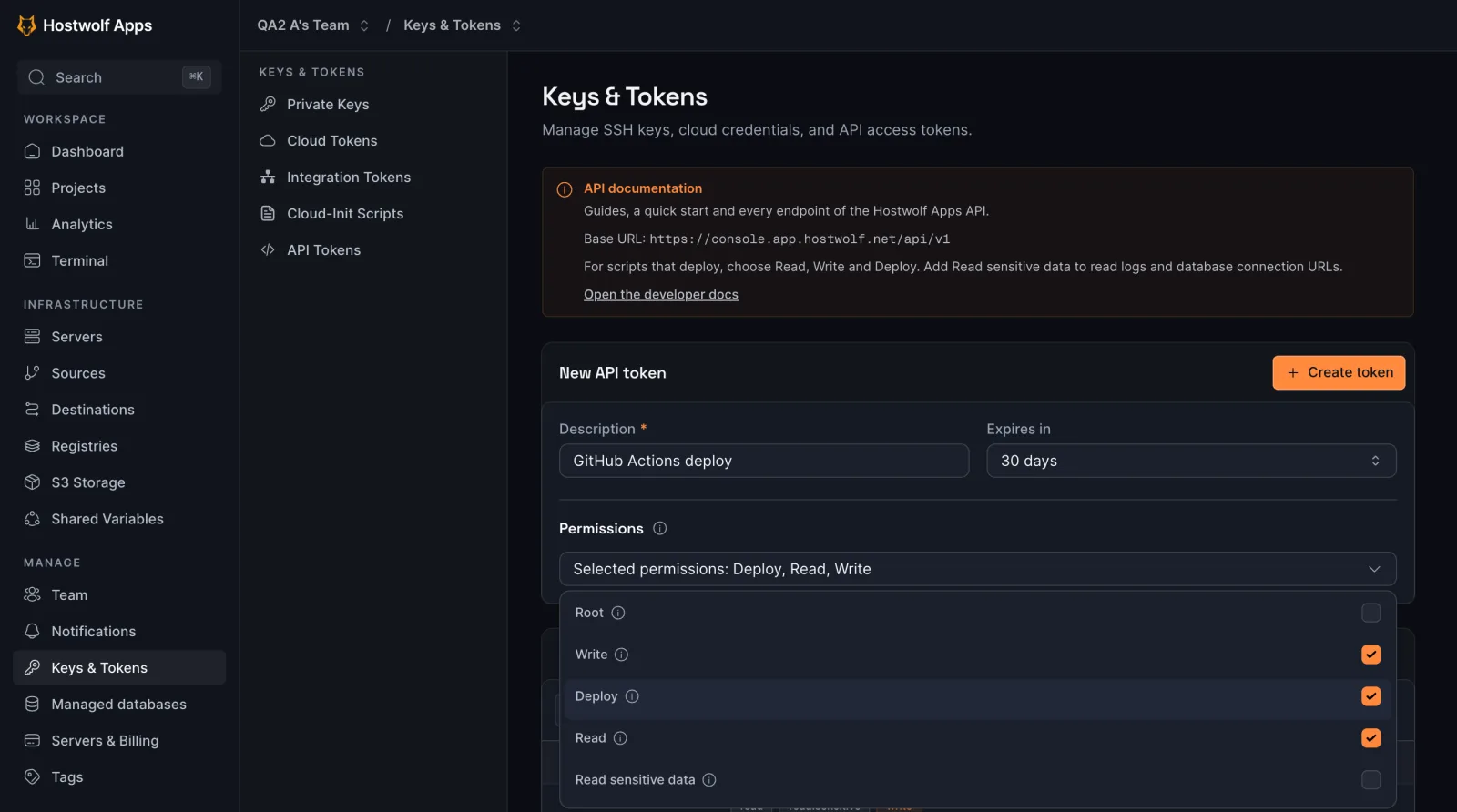
Task: Click the API documentation info icon
Action: click(x=565, y=189)
